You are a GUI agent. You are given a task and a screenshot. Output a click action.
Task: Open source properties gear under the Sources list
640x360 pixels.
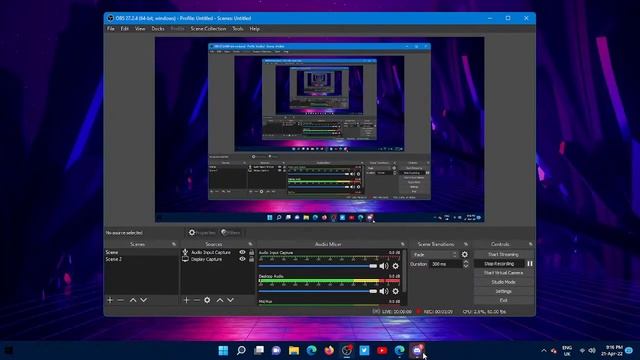(207, 300)
